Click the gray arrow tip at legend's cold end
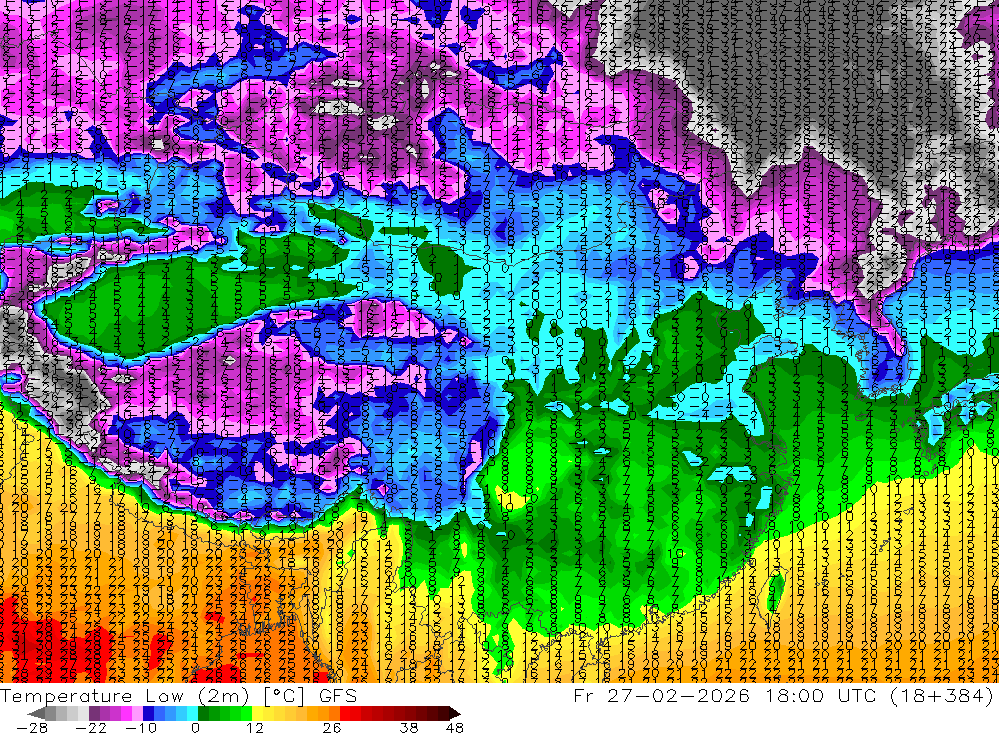Viewport: 1000px width, 733px height. [36, 714]
